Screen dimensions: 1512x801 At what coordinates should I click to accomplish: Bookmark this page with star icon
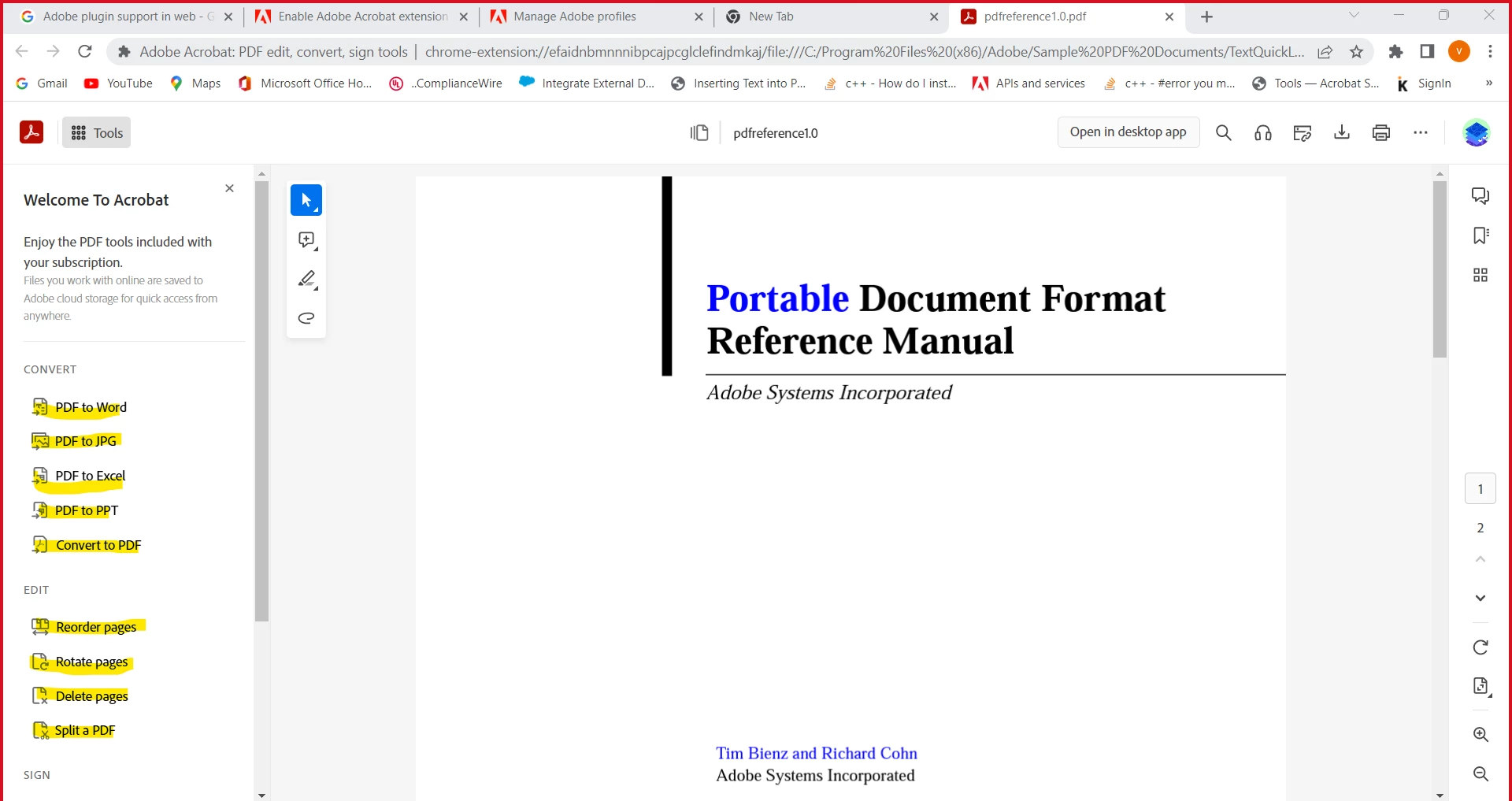(x=1356, y=52)
